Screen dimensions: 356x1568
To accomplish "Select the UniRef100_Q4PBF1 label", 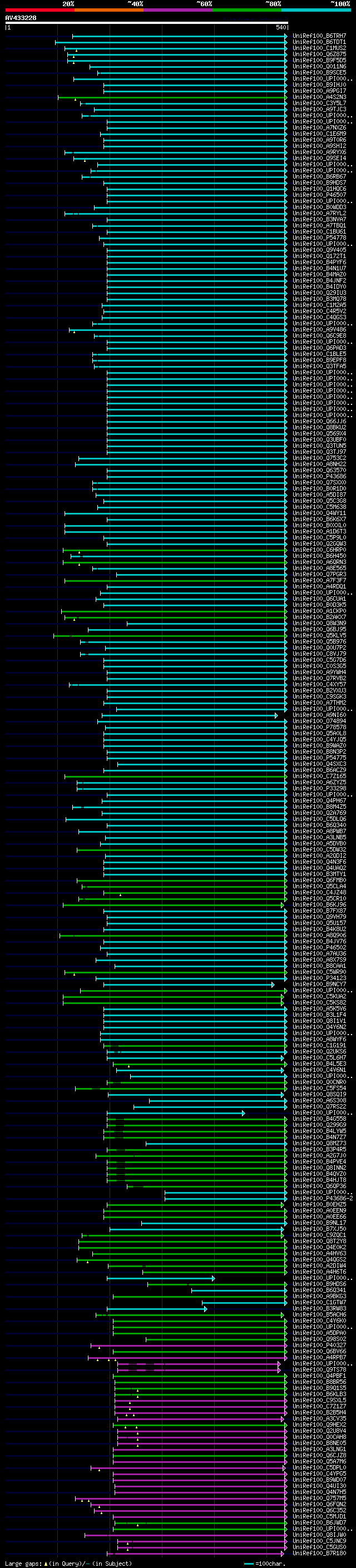I will [319, 1376].
